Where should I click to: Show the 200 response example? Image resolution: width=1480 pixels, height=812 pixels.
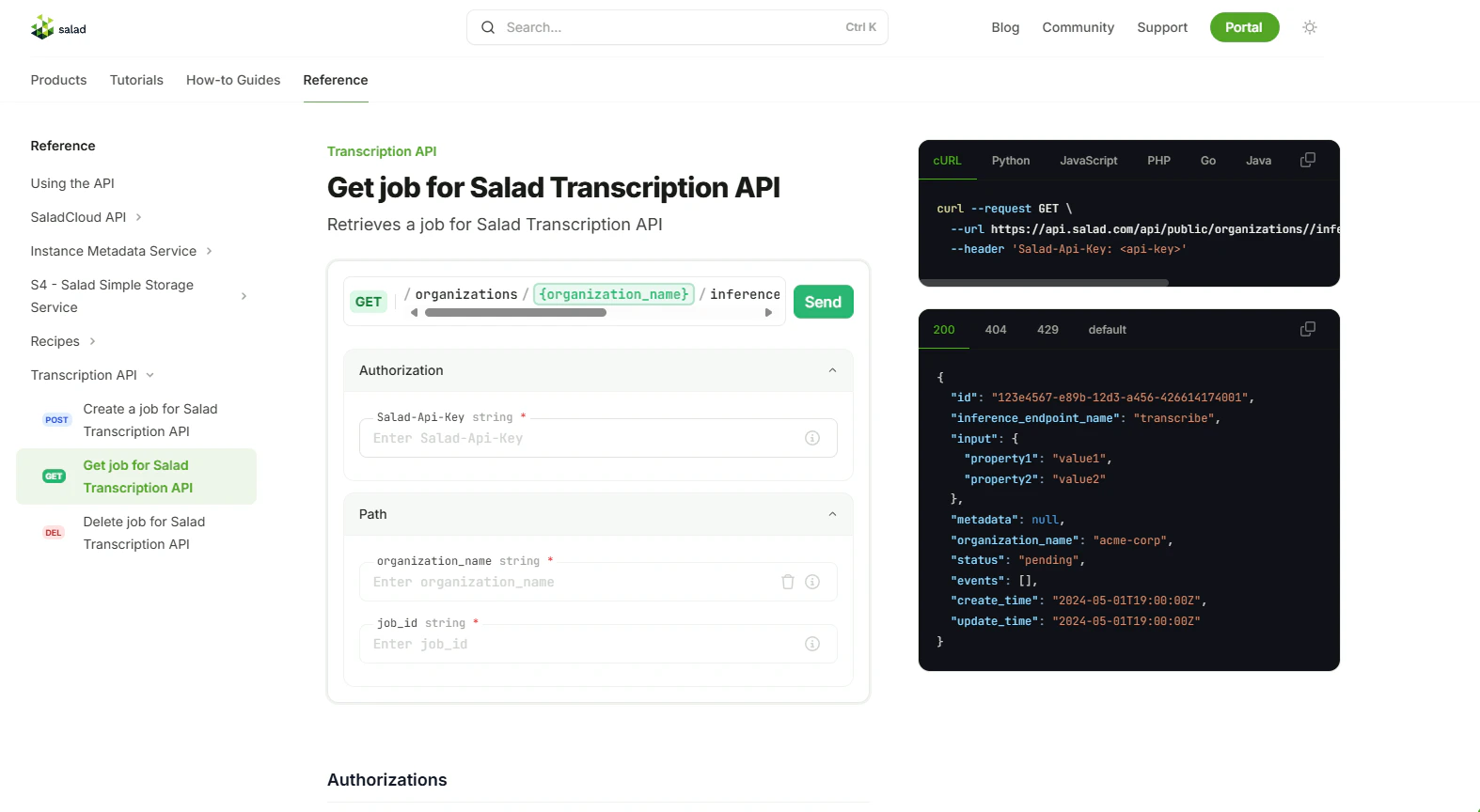944,330
